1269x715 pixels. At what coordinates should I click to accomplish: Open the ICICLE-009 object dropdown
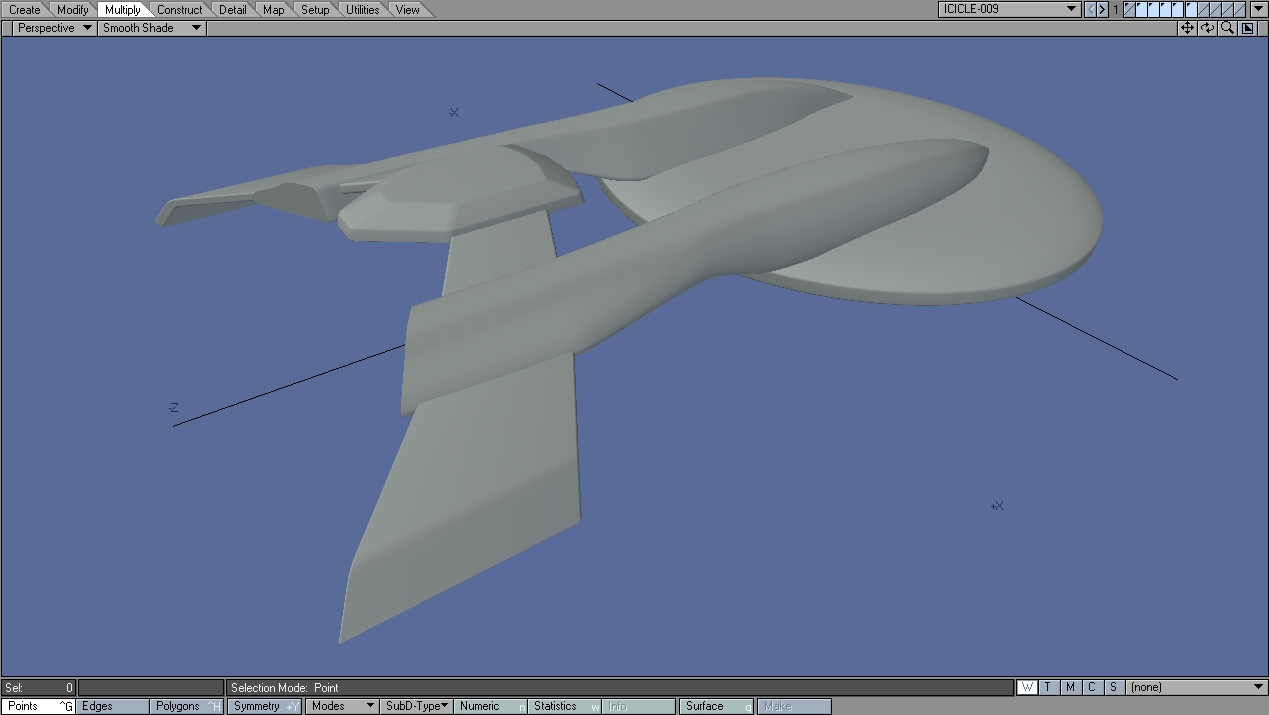pyautogui.click(x=1010, y=9)
